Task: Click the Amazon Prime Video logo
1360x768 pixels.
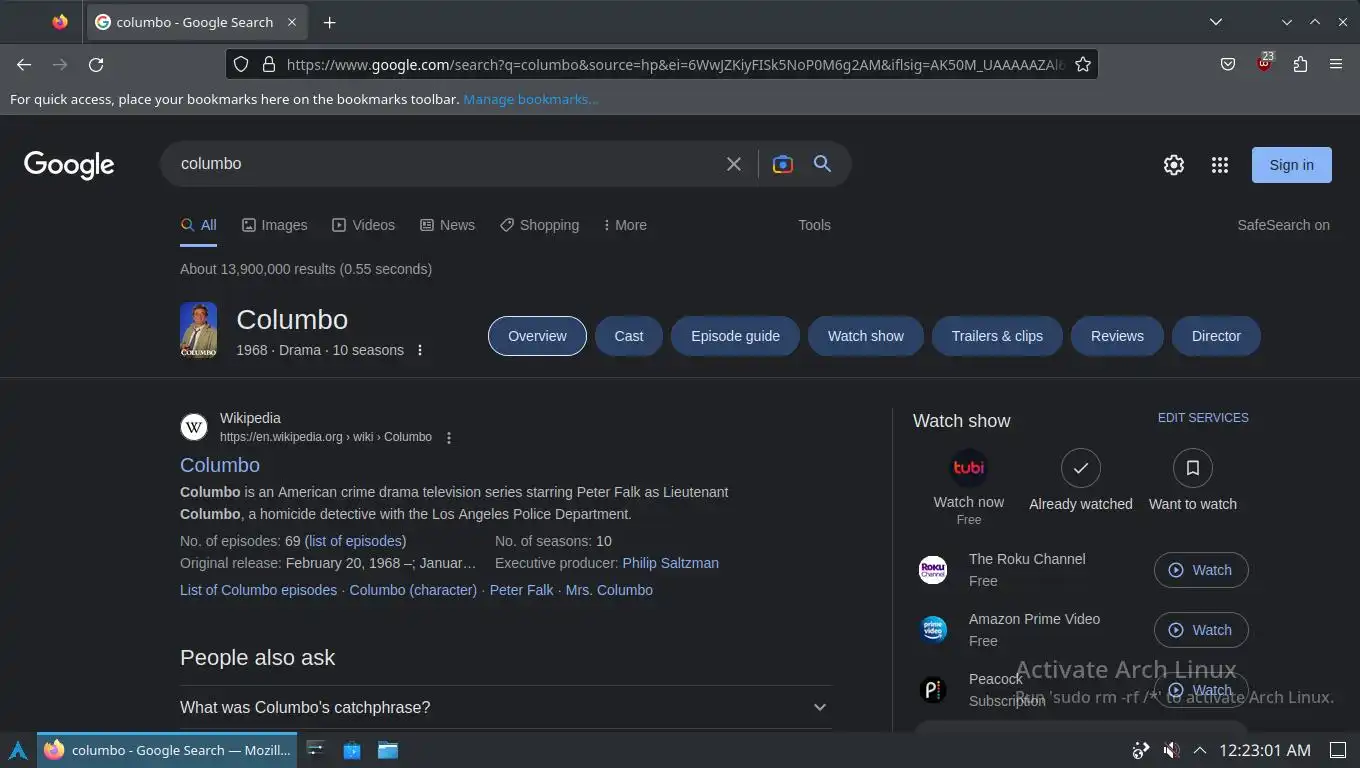Action: pos(933,629)
